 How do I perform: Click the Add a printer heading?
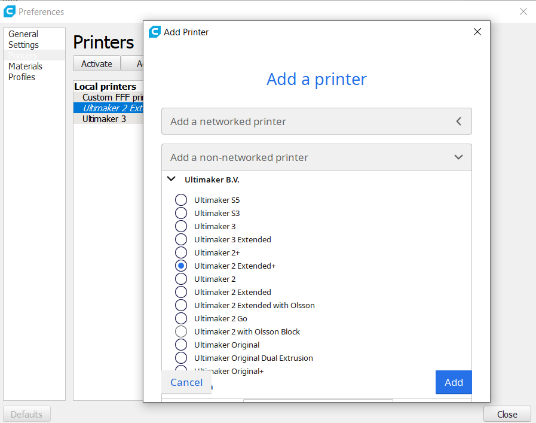tap(317, 79)
